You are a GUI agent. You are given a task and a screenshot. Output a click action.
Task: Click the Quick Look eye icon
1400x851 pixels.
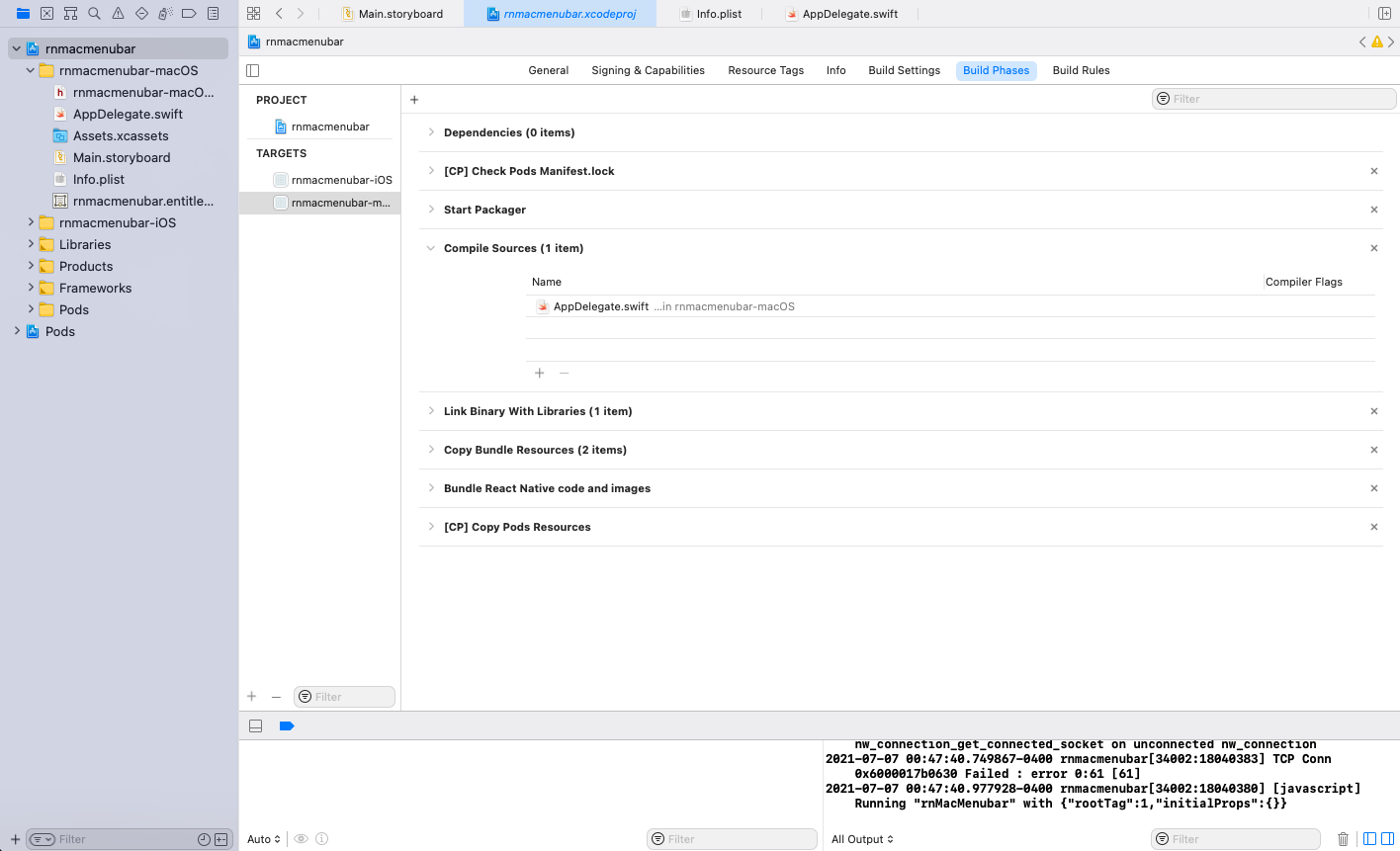point(302,839)
